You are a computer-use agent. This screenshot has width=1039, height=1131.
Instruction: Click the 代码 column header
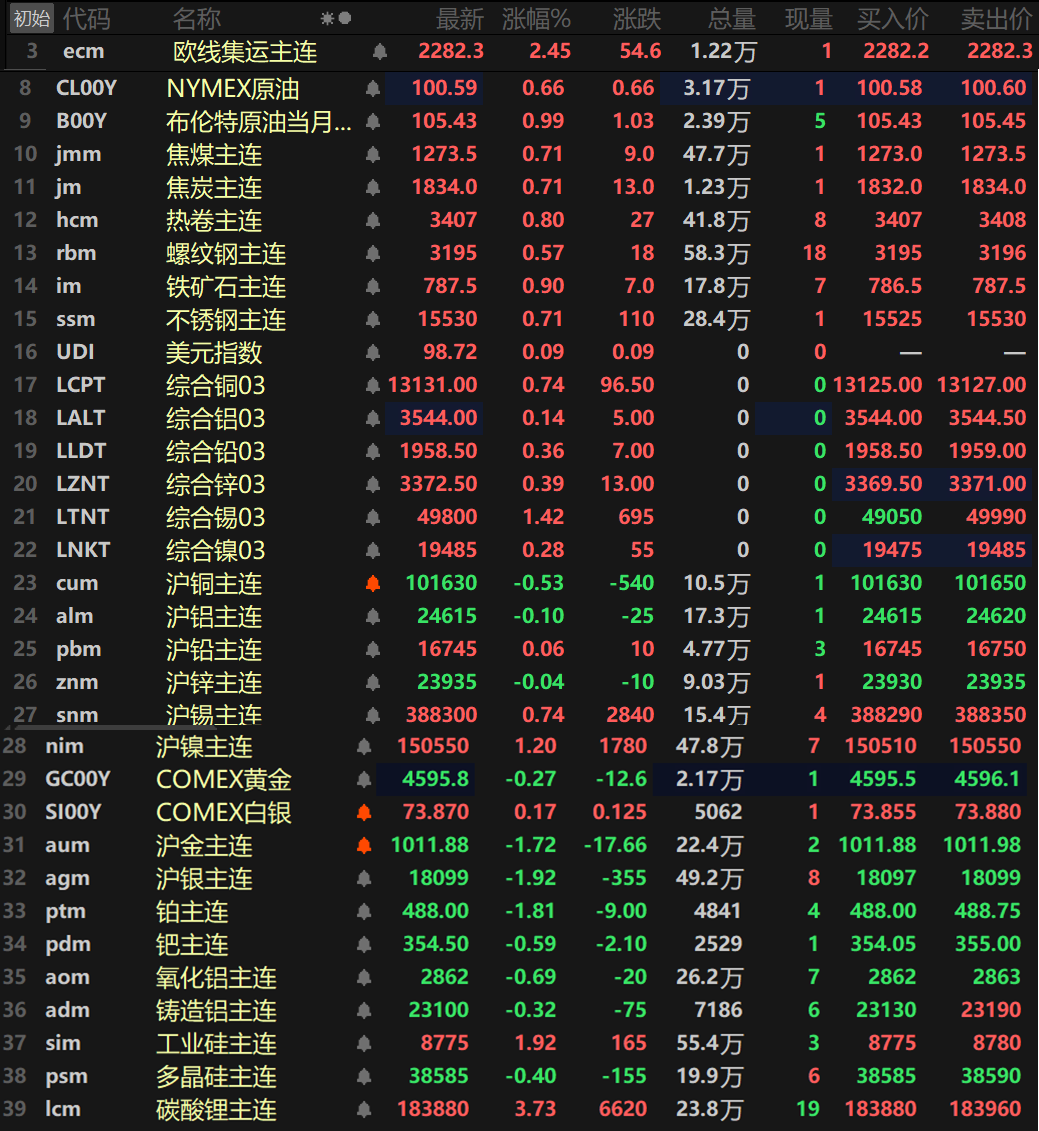[x=87, y=18]
